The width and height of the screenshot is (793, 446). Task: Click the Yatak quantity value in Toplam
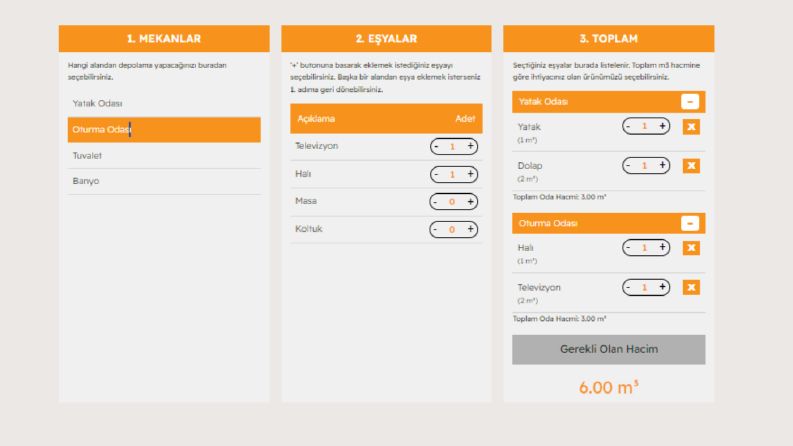click(644, 126)
